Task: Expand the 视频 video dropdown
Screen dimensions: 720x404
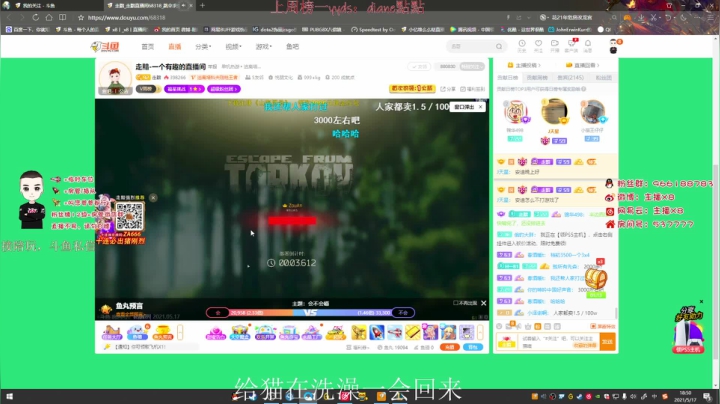Action: click(233, 46)
